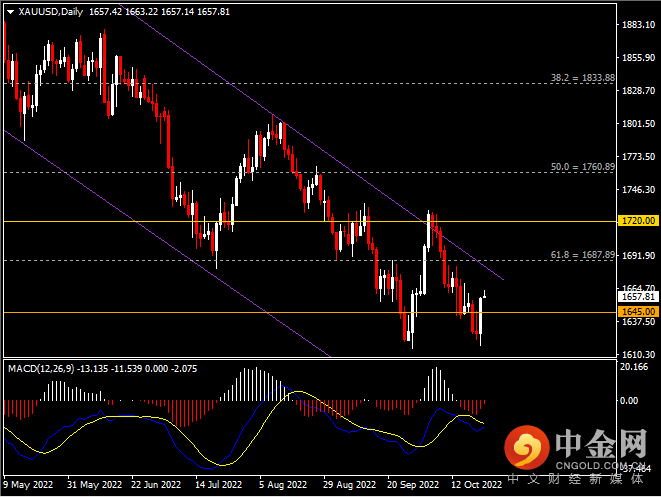Screen dimensions: 661x497
Task: Click the 14 Jul 2022 date label
Action: (x=218, y=485)
